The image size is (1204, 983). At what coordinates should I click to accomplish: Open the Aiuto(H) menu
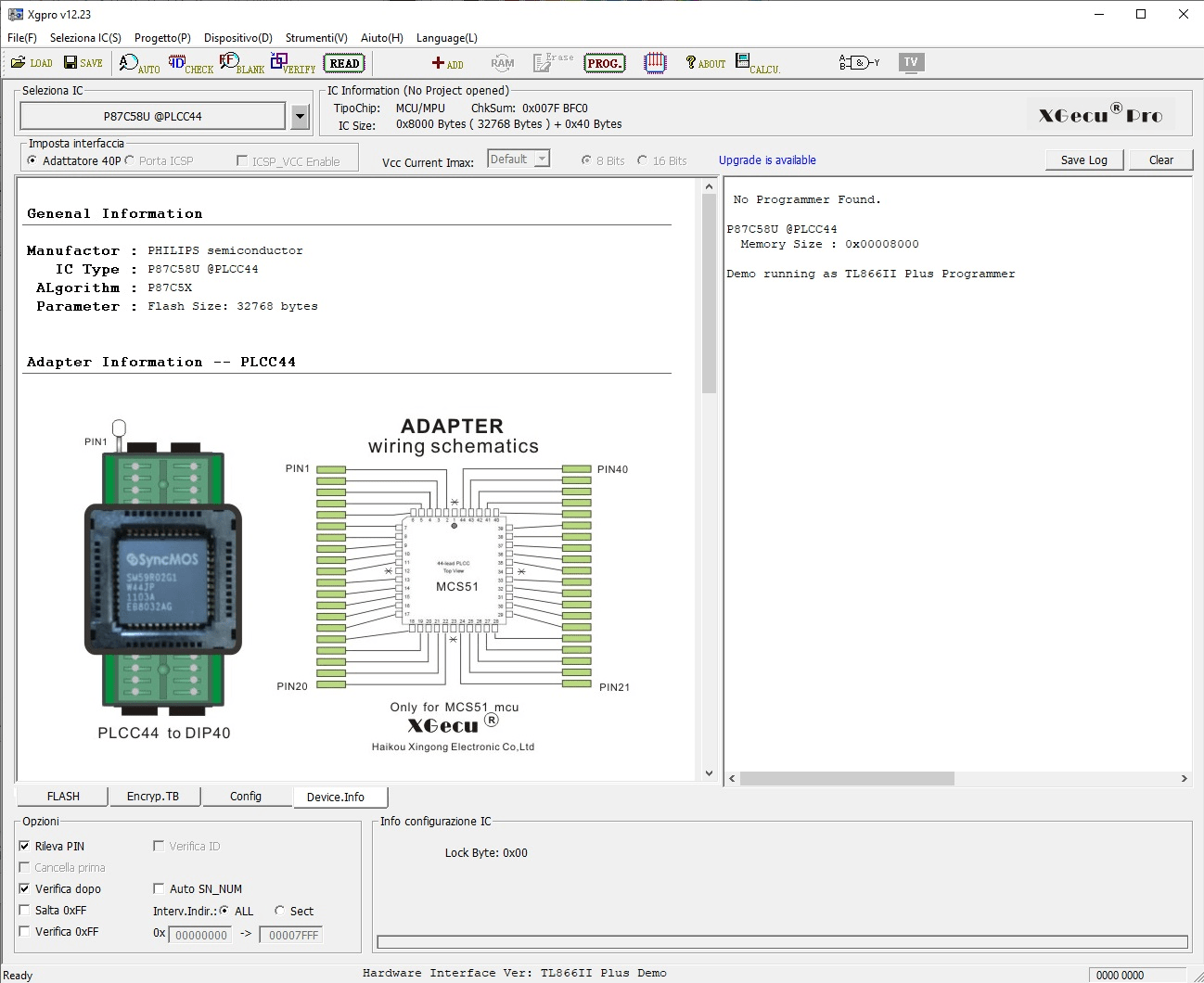click(382, 38)
